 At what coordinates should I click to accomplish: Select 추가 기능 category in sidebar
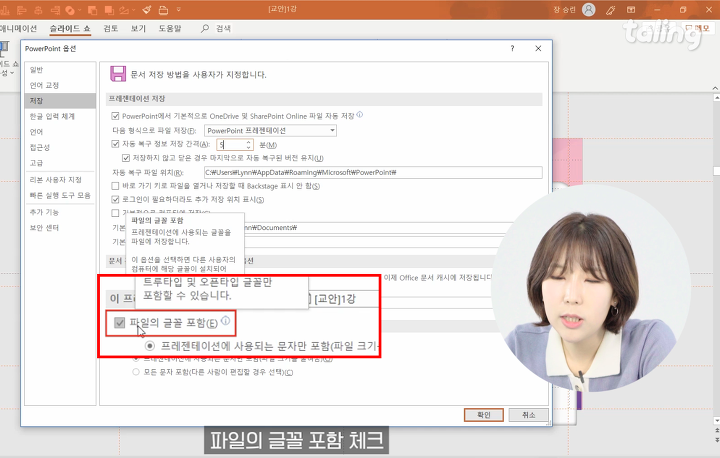(60, 212)
